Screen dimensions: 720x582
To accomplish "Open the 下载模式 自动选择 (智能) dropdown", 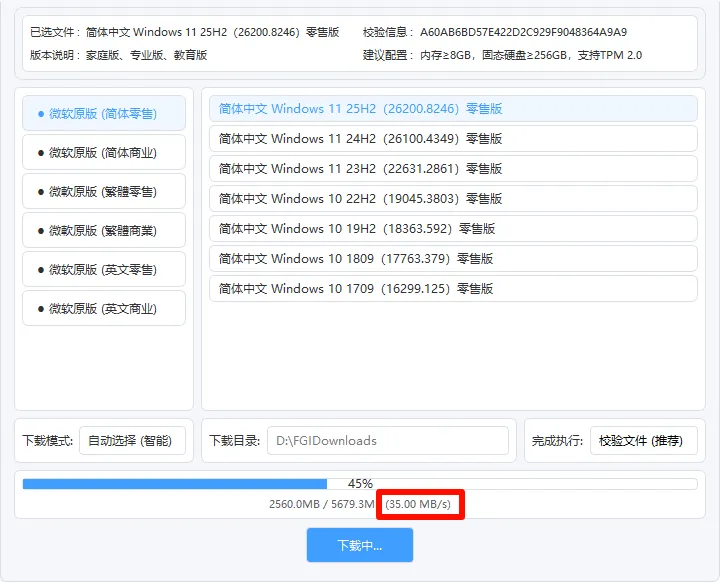I will tap(132, 441).
